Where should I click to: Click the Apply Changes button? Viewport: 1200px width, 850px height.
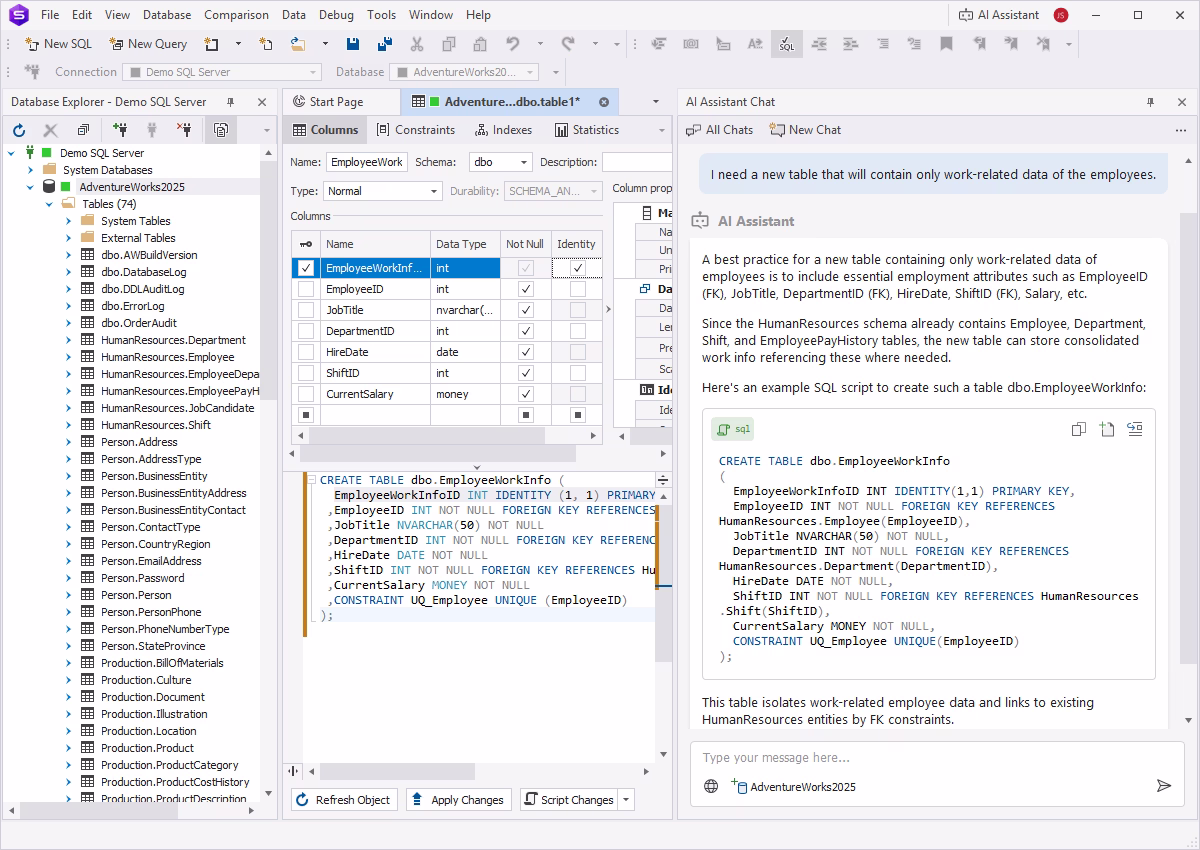click(459, 800)
